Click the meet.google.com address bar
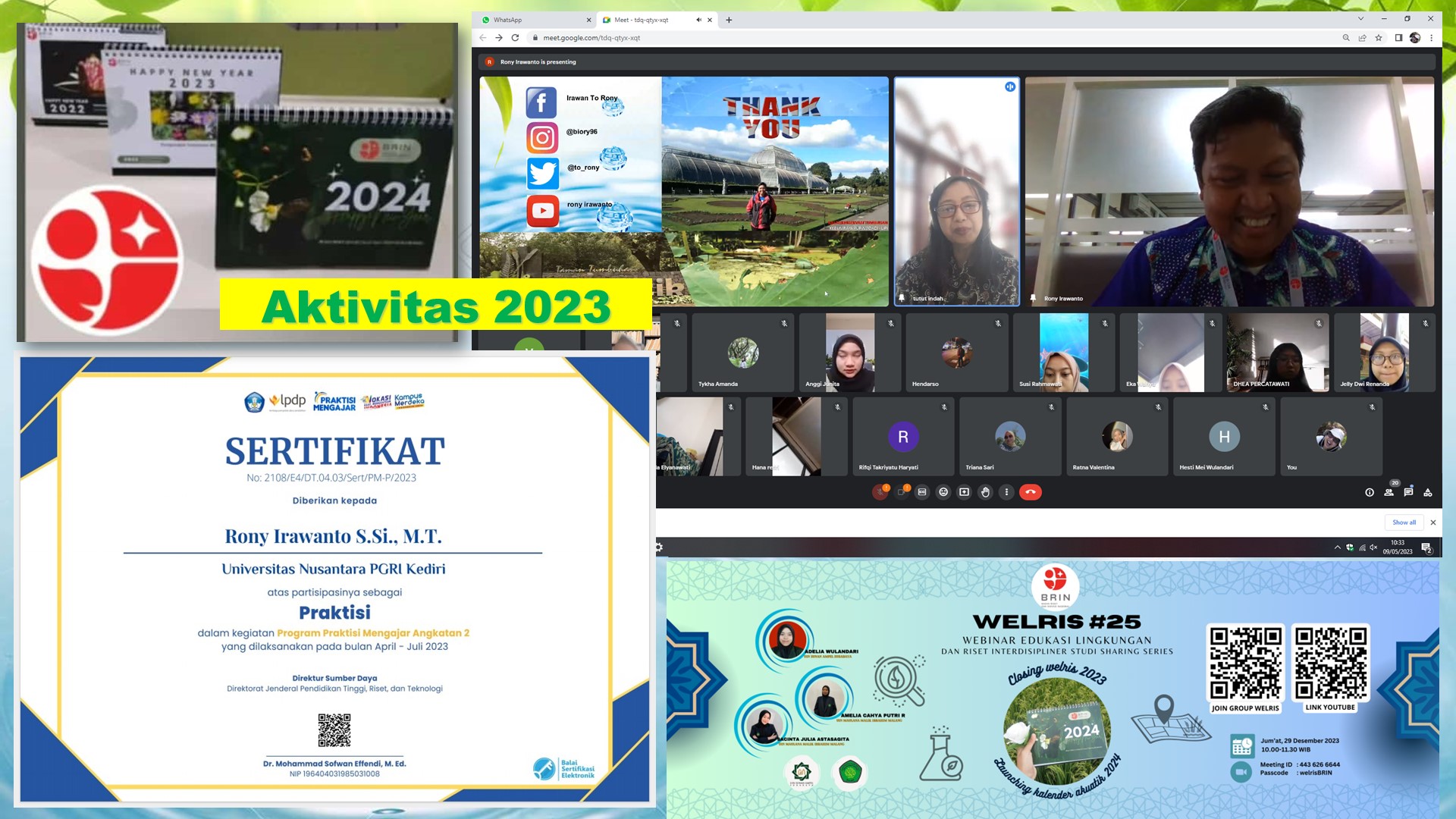This screenshot has width=1456, height=819. 933,38
